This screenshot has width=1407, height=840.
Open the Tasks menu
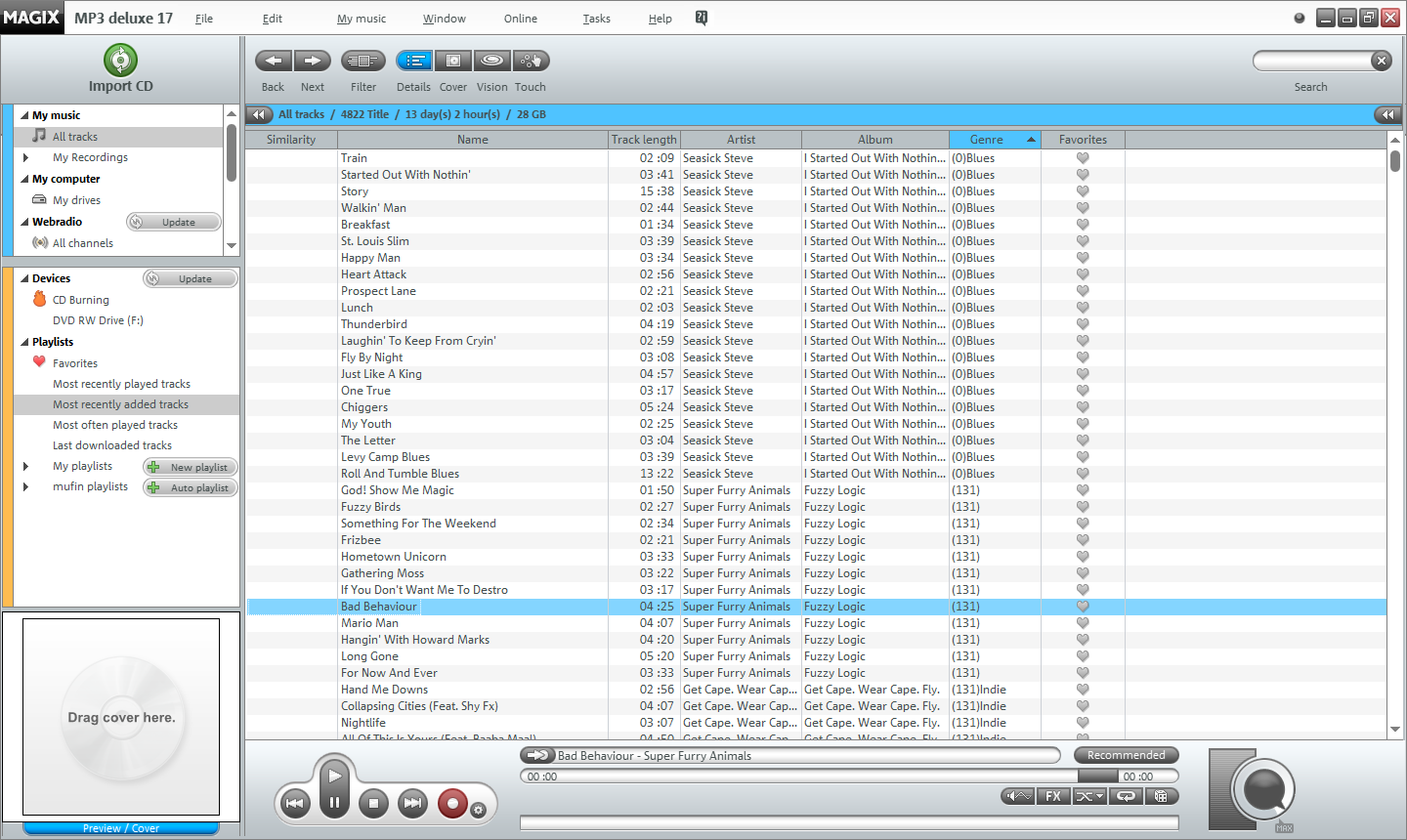(x=597, y=19)
